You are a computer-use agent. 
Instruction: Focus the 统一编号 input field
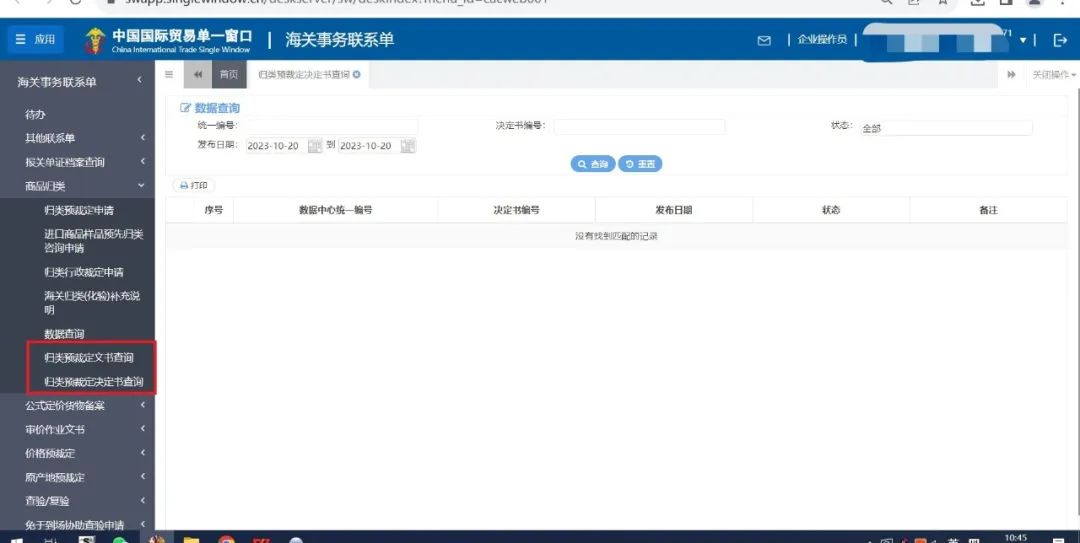pos(331,126)
